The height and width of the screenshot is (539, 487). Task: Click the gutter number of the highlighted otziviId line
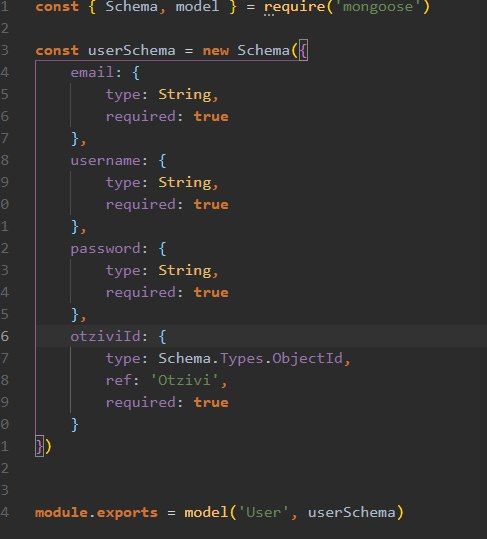[x=4, y=336]
